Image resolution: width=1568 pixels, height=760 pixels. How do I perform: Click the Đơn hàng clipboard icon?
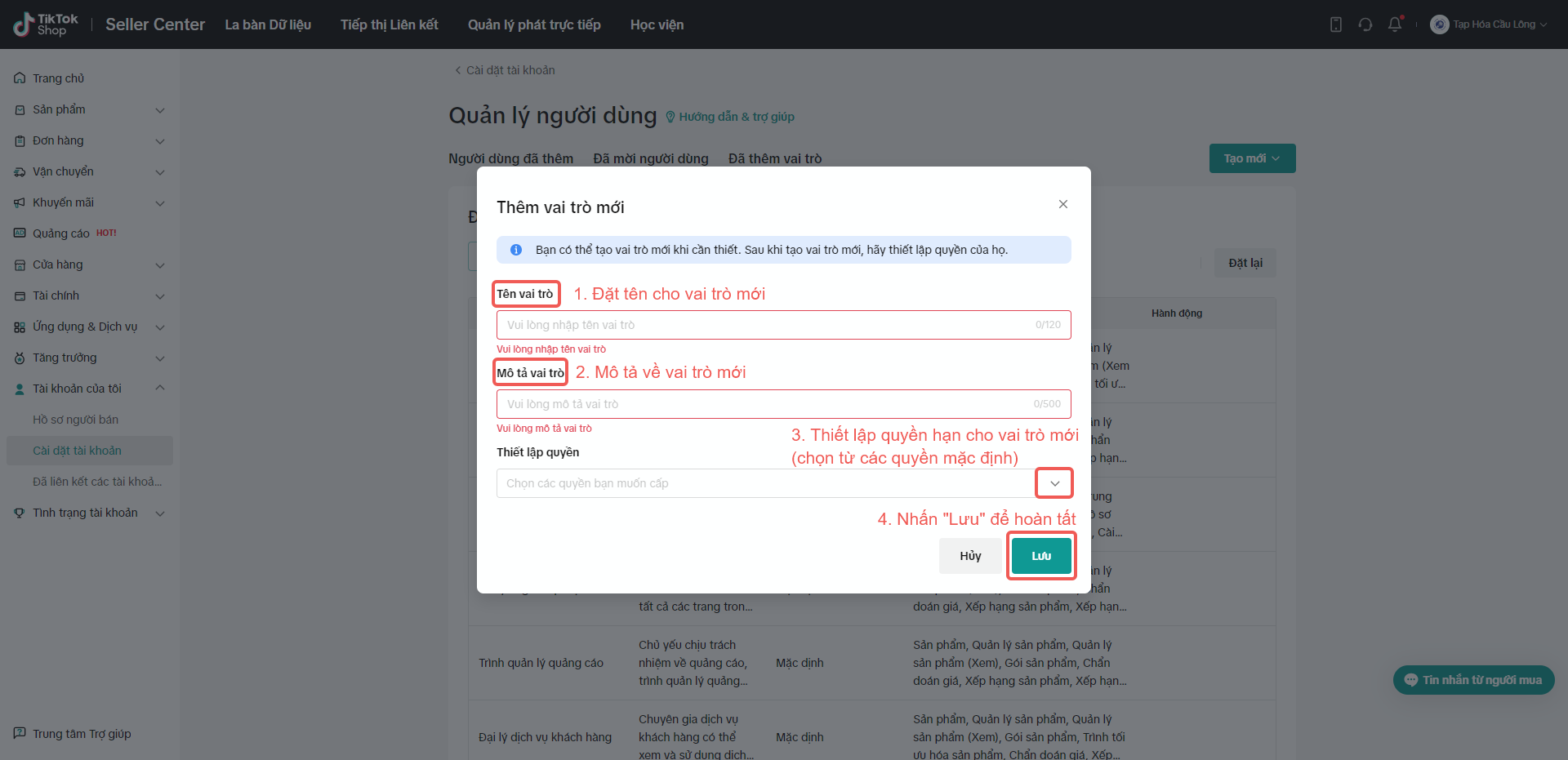point(20,140)
